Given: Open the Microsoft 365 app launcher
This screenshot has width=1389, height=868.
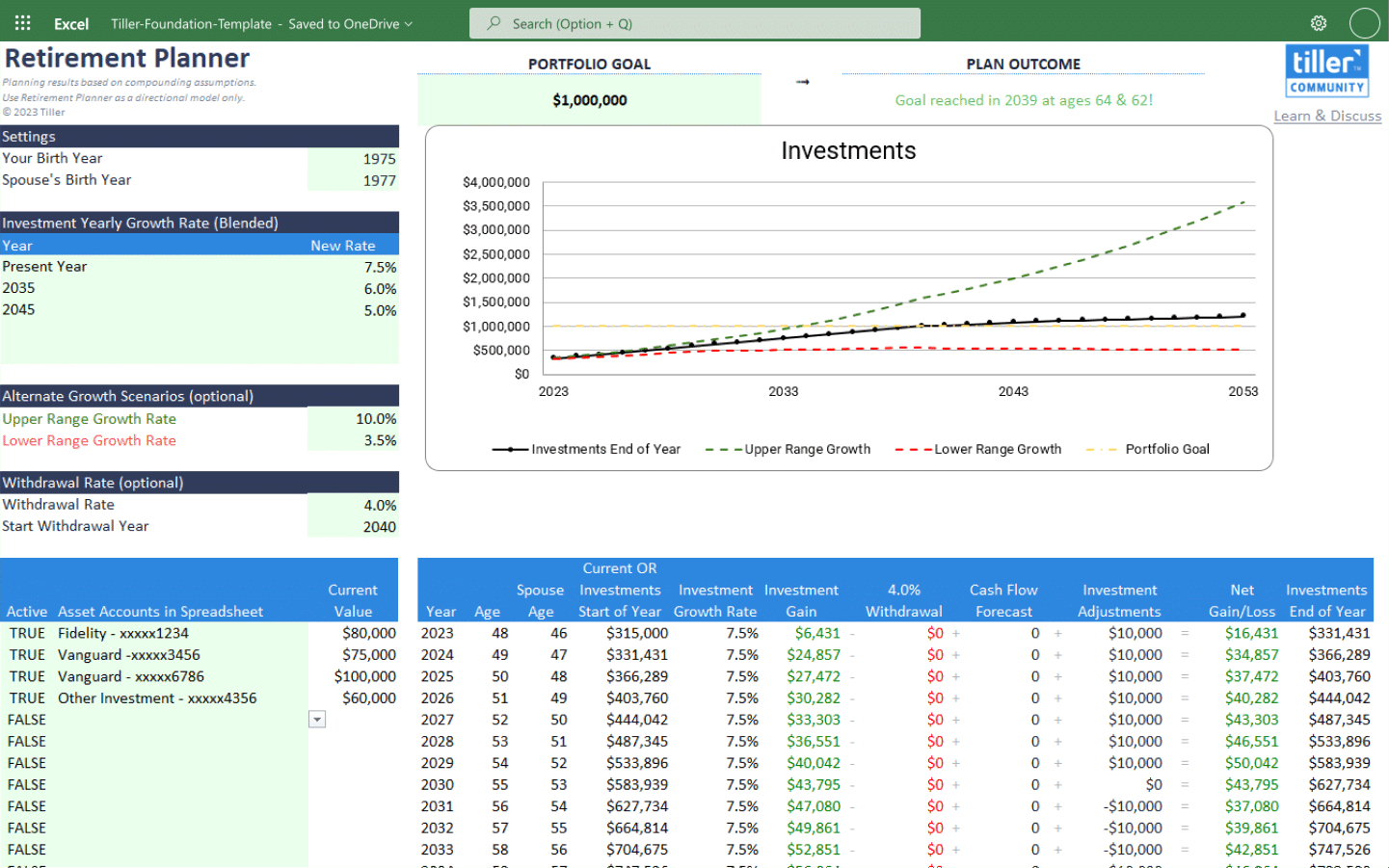Looking at the screenshot, I should coord(21,22).
